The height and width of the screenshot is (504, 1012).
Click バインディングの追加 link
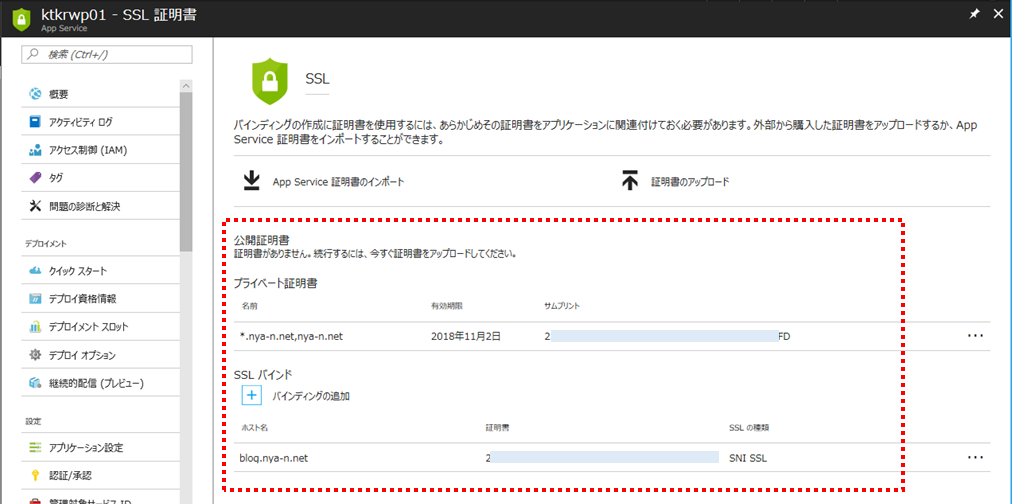click(311, 396)
